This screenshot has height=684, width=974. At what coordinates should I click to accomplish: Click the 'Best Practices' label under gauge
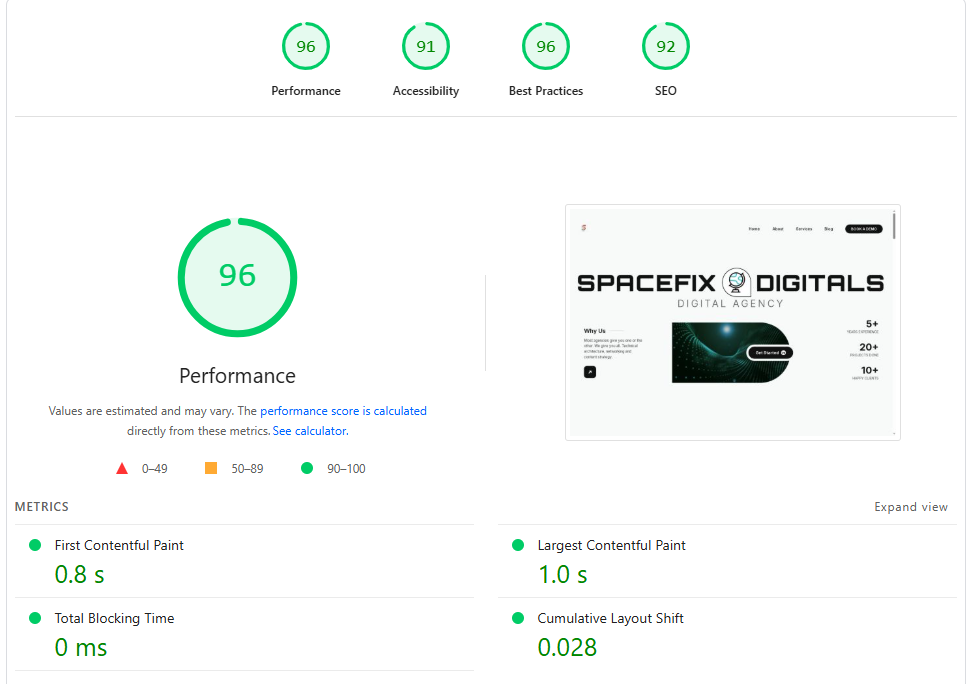545,91
